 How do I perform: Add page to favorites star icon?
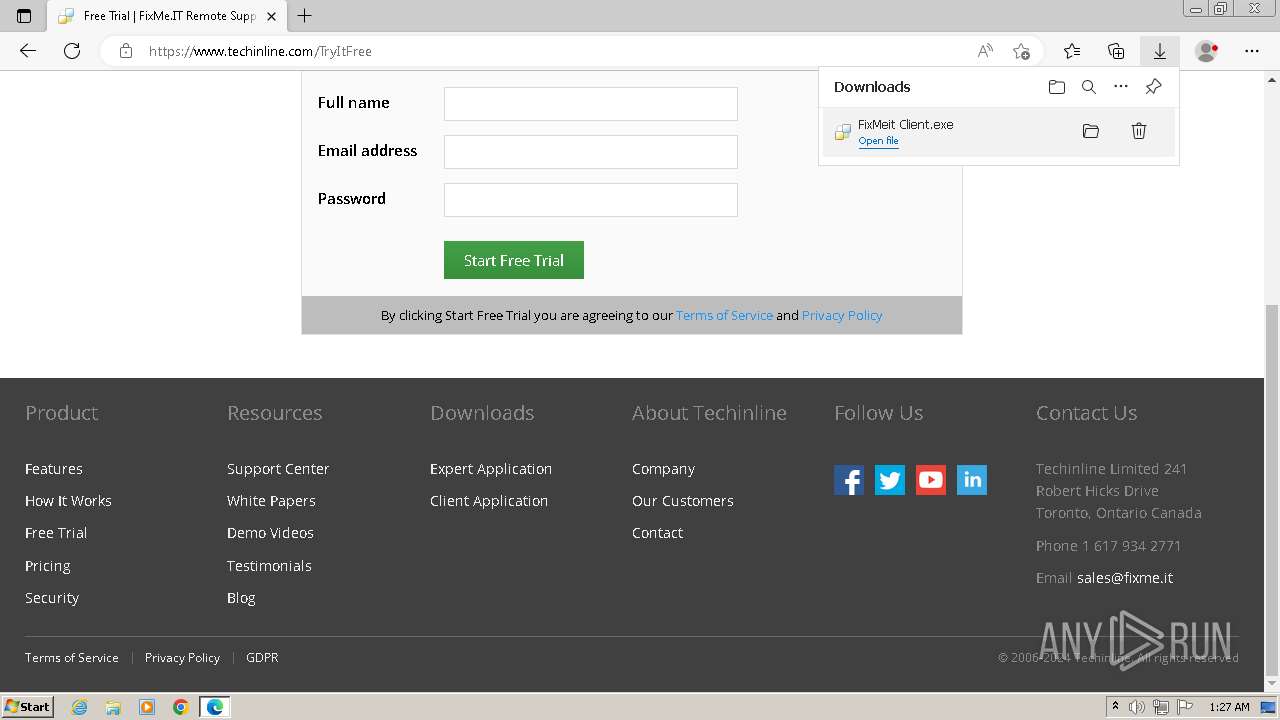coord(1021,51)
